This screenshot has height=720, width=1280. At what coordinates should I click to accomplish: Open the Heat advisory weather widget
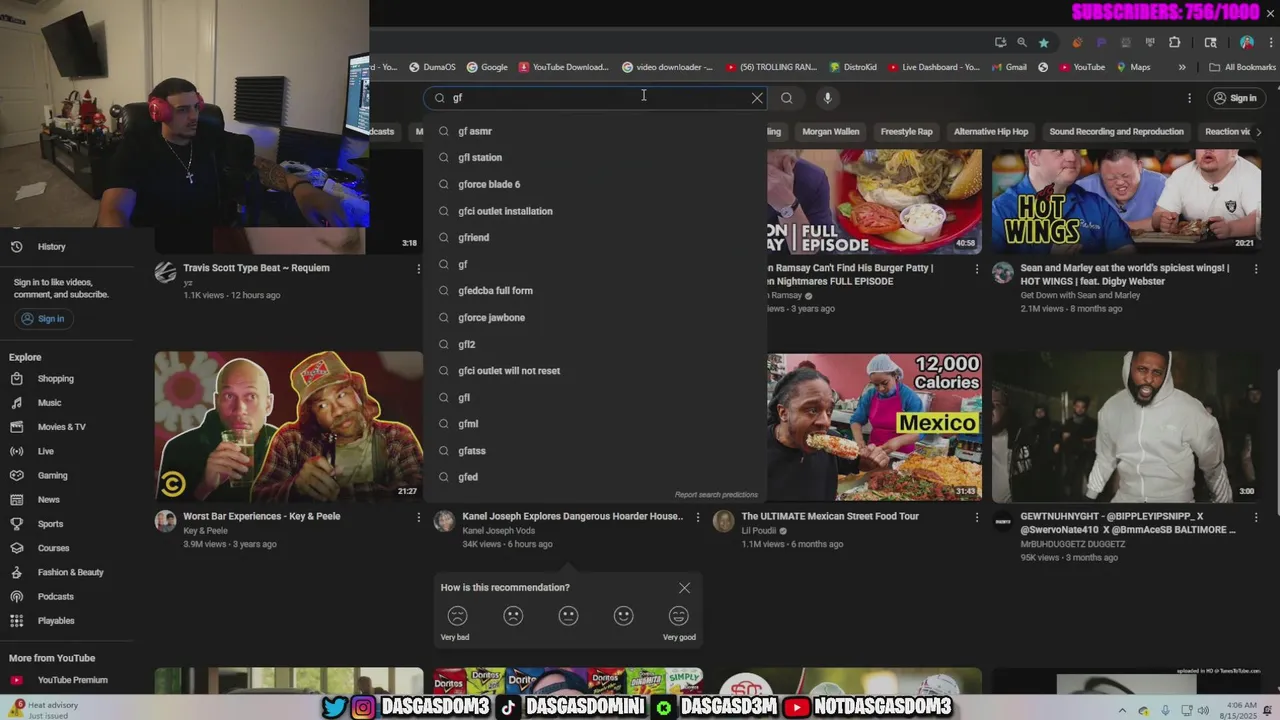pyautogui.click(x=45, y=709)
